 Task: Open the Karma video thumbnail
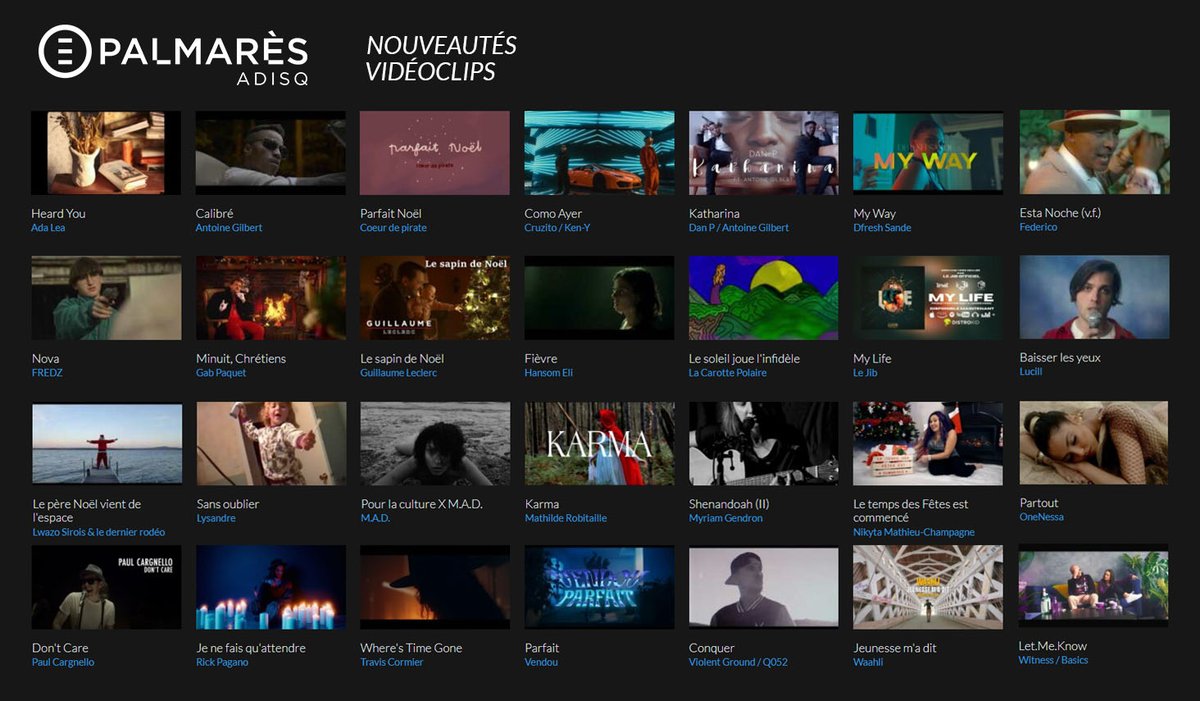[x=600, y=444]
